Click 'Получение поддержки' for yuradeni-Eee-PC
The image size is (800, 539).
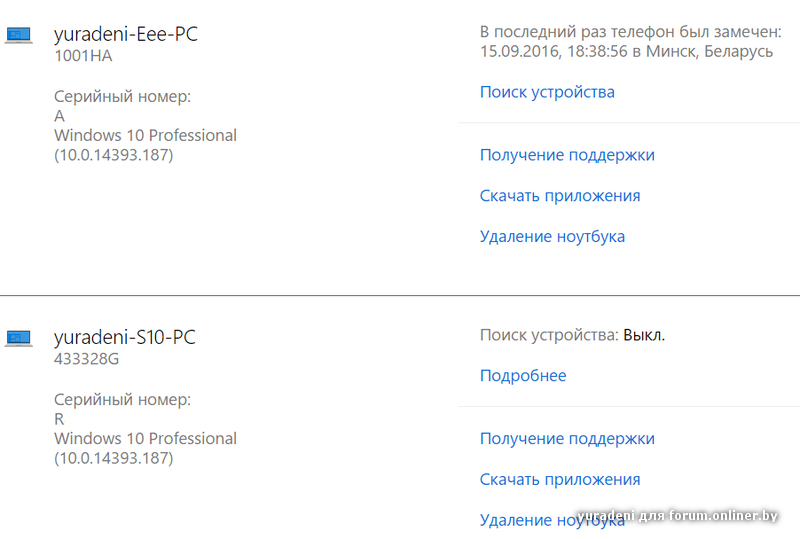point(567,155)
